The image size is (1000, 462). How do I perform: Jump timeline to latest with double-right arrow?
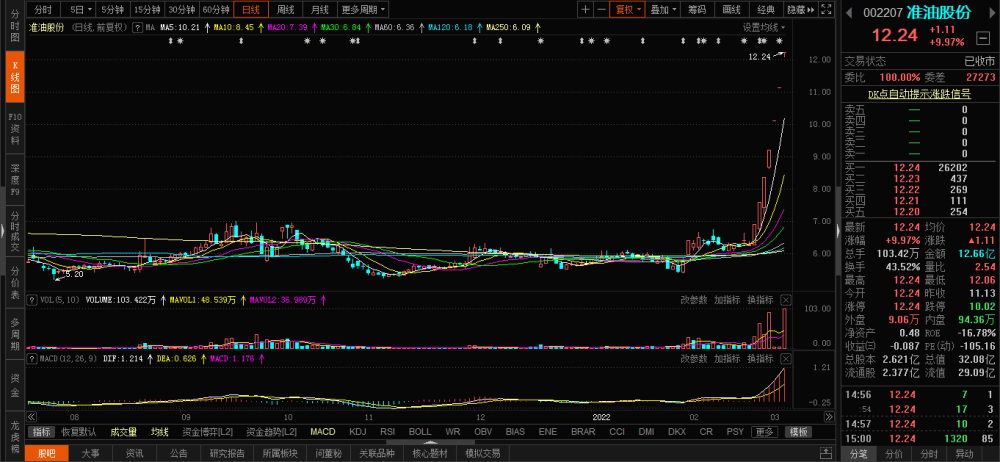(829, 417)
